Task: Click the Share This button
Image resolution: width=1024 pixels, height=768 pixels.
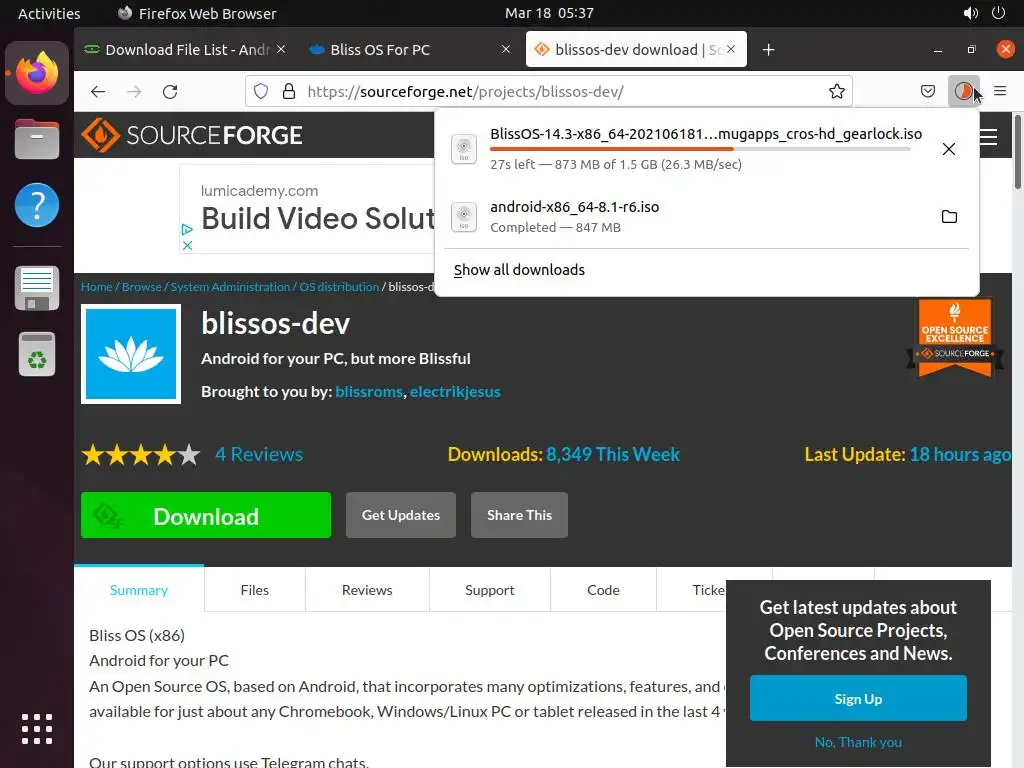Action: click(x=519, y=515)
